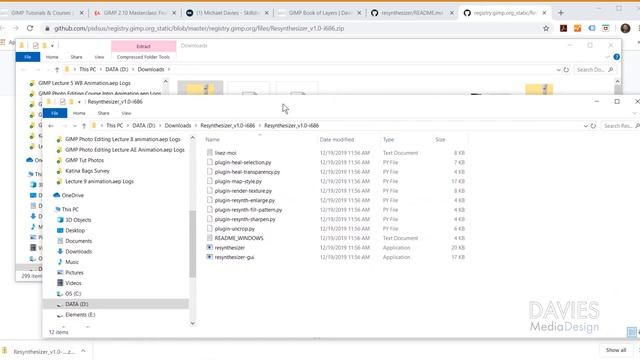Open Extract tab in Downloads window
This screenshot has width=640, height=360.
(x=143, y=46)
